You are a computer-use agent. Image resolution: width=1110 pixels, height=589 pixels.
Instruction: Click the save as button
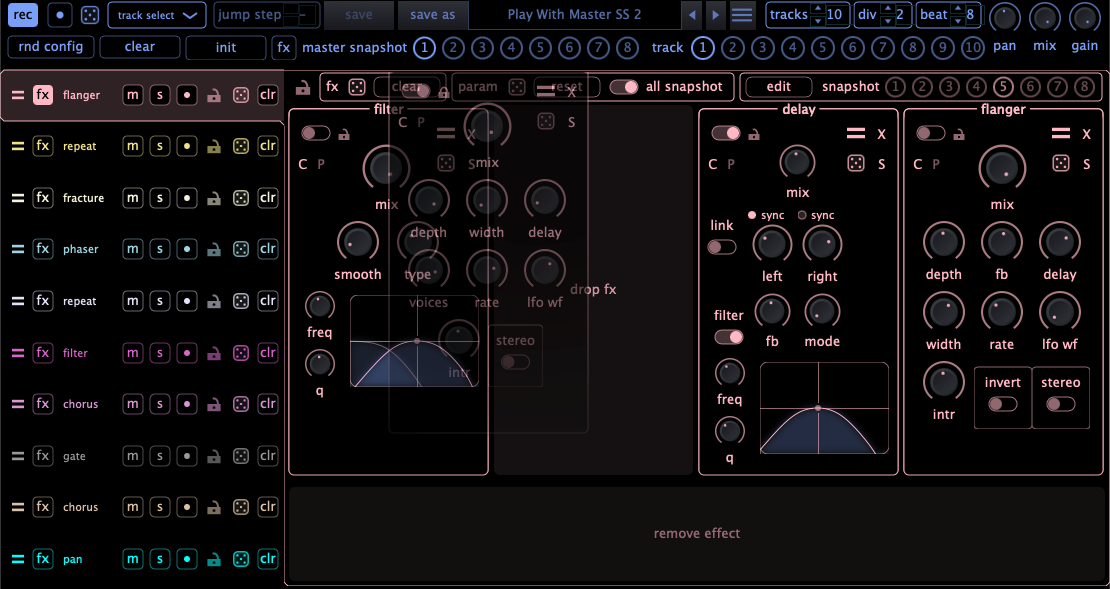click(x=433, y=15)
